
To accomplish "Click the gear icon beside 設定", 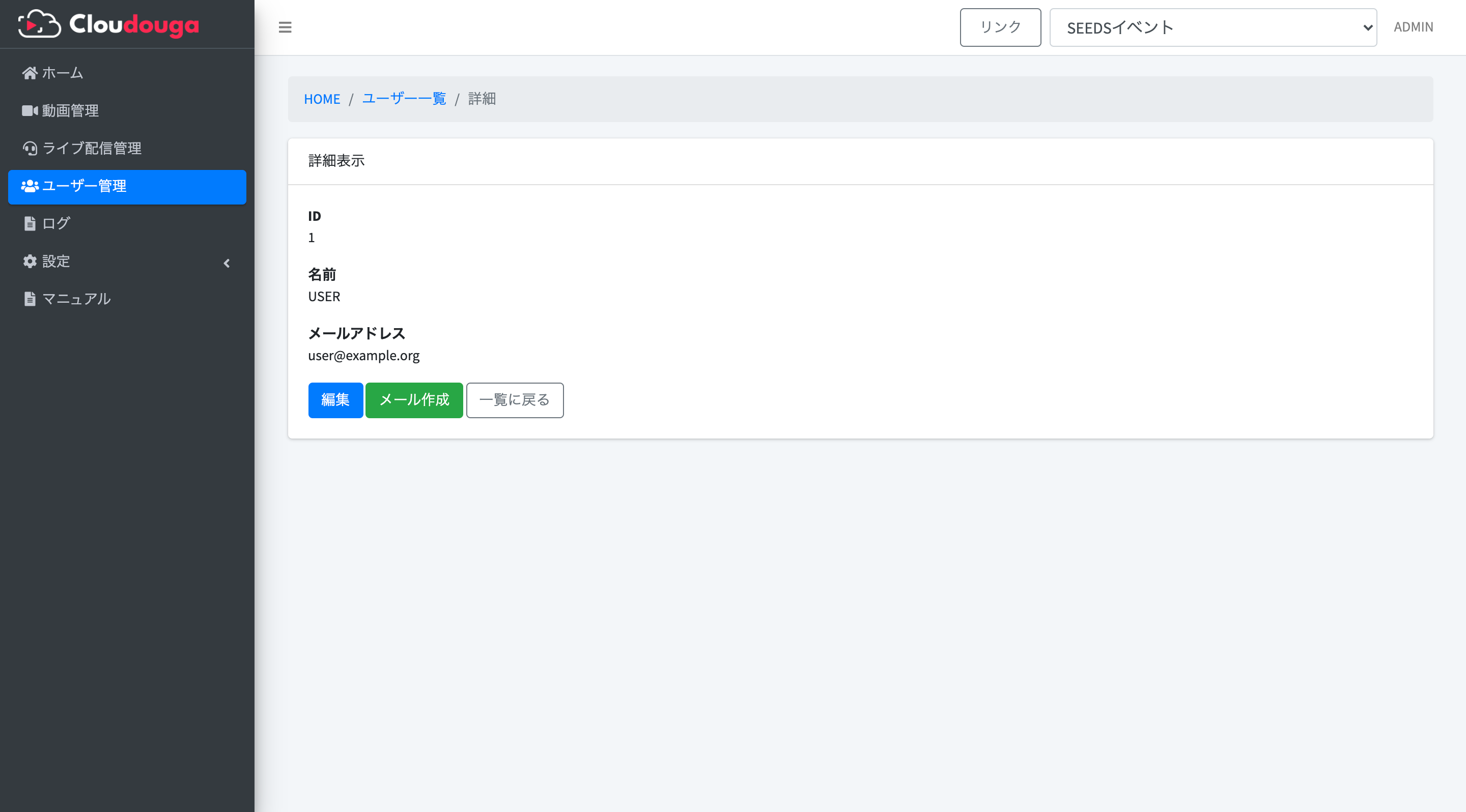I will tap(30, 261).
